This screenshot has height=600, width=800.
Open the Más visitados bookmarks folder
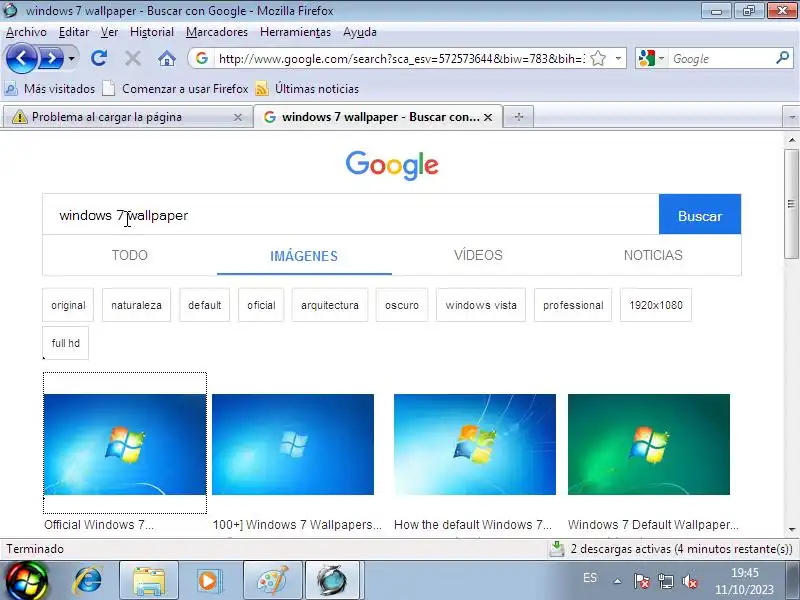pyautogui.click(x=50, y=89)
